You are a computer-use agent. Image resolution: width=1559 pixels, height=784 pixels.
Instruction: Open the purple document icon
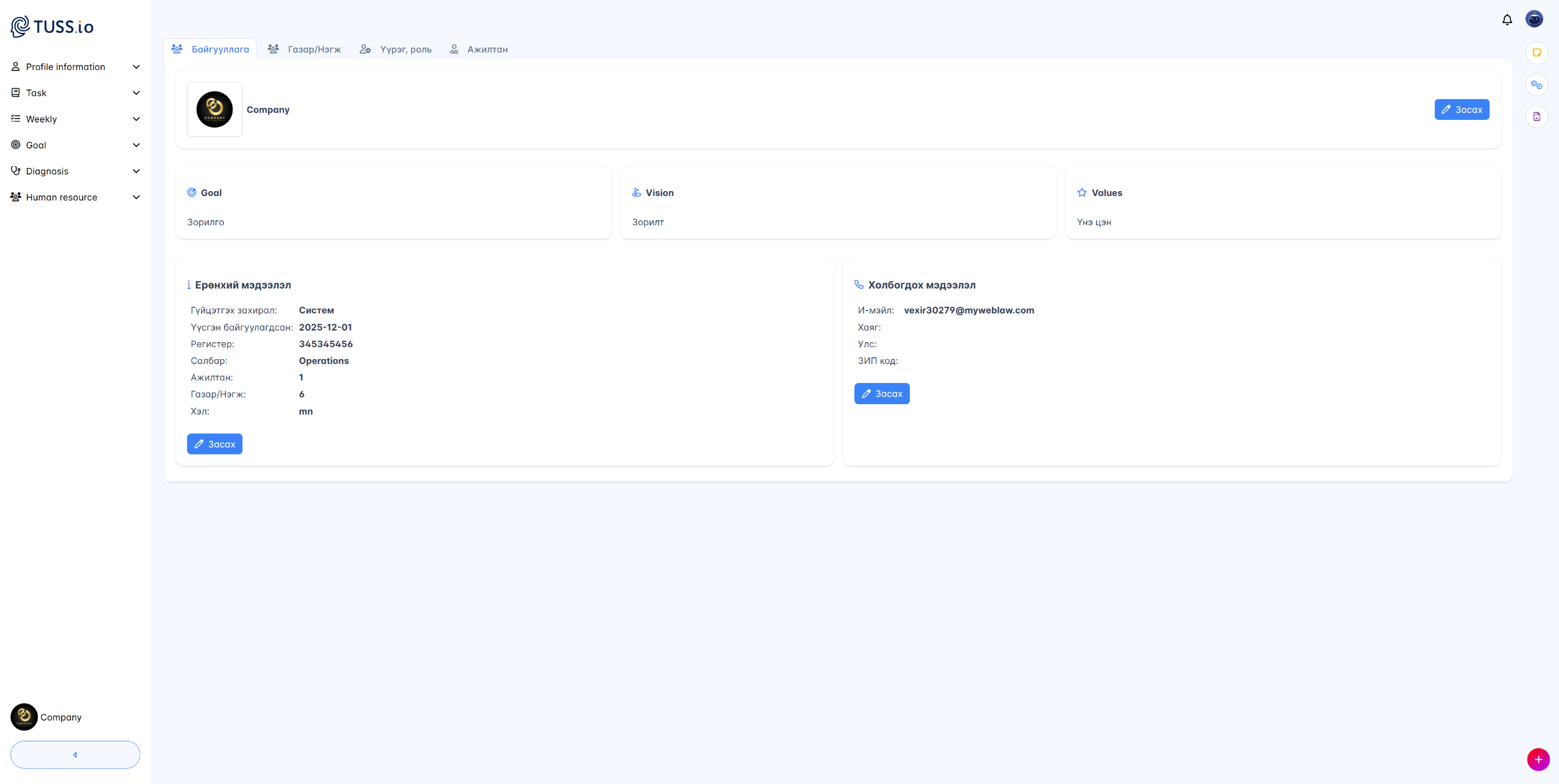1536,116
